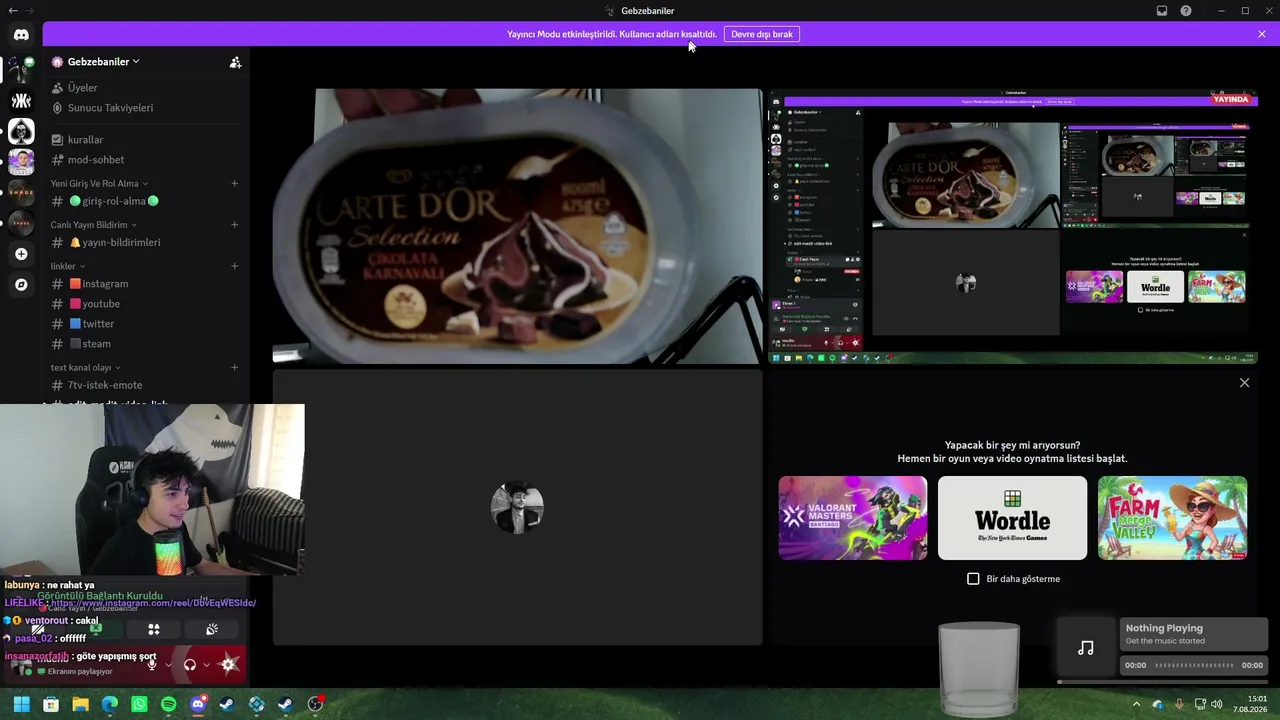Click the media widget progress bar
The height and width of the screenshot is (720, 1280).
tap(1162, 682)
